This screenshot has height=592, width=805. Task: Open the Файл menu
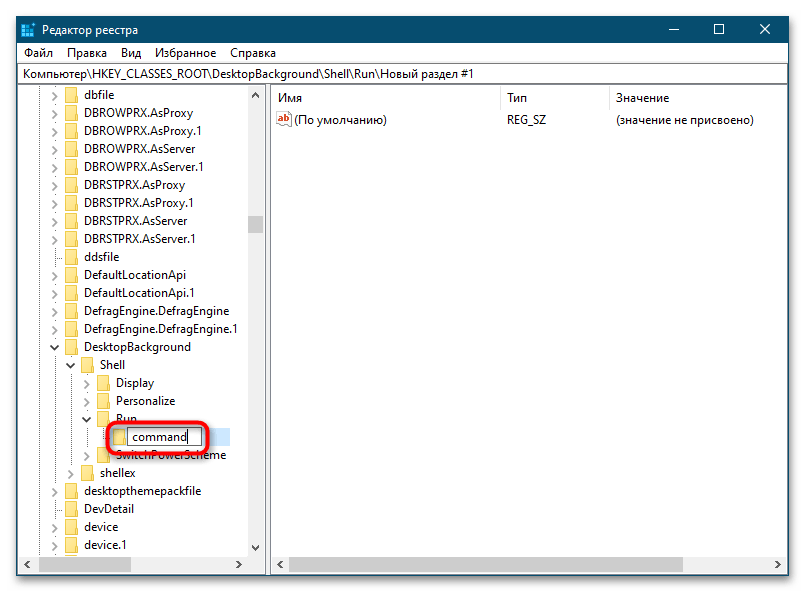pos(38,53)
